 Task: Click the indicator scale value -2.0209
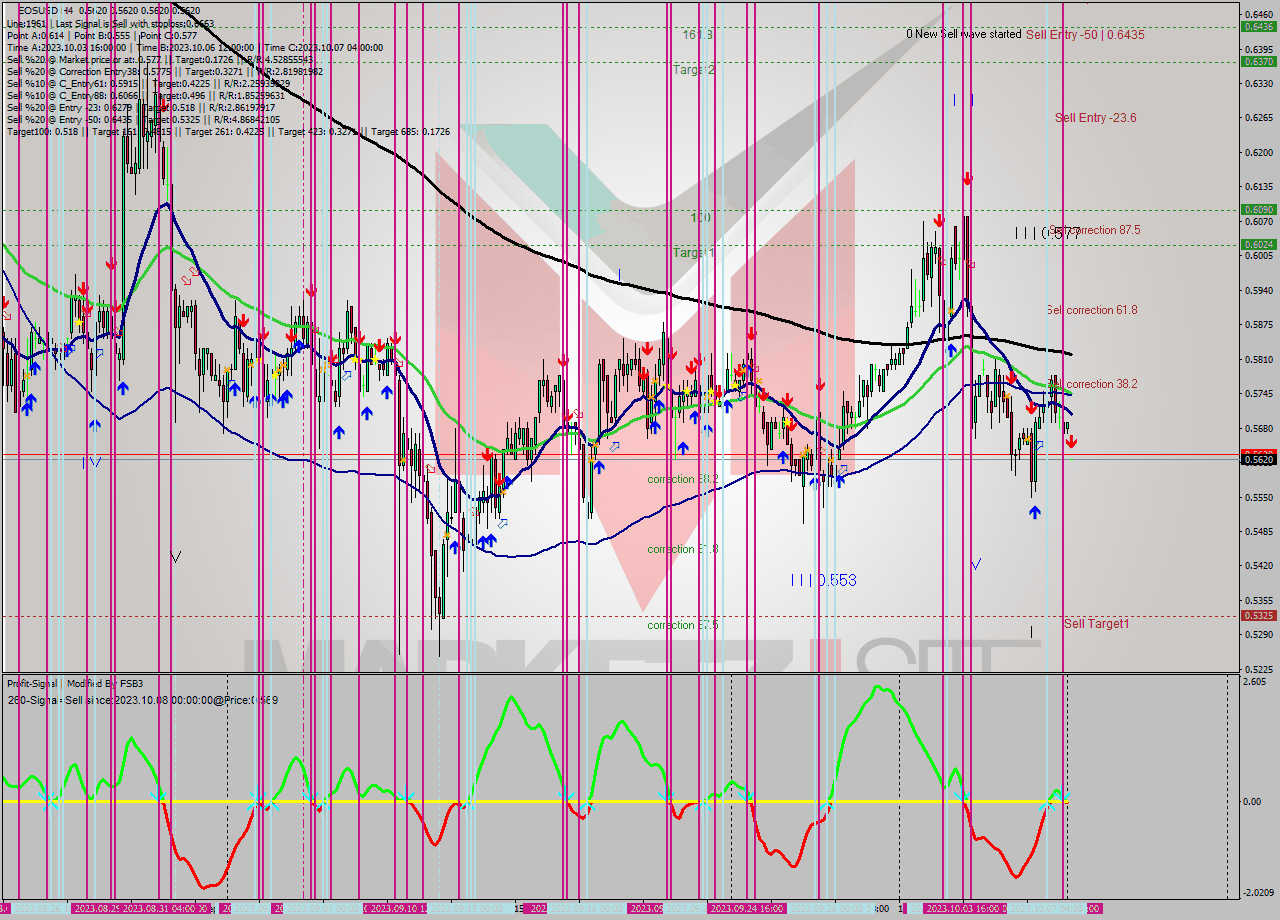tap(1258, 893)
